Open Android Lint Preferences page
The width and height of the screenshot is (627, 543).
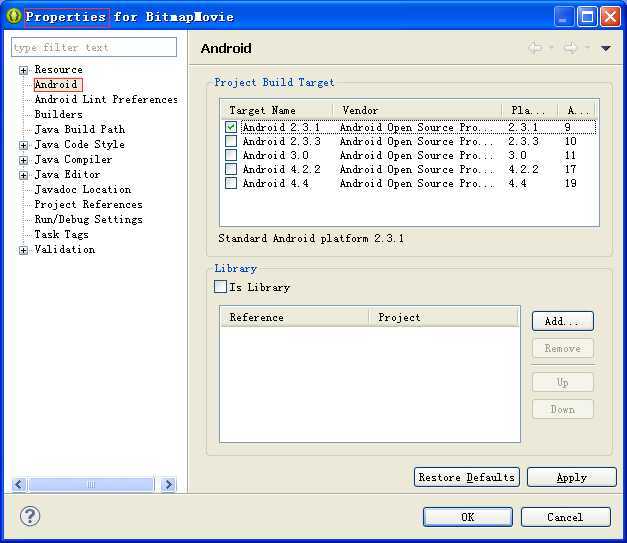(x=106, y=99)
